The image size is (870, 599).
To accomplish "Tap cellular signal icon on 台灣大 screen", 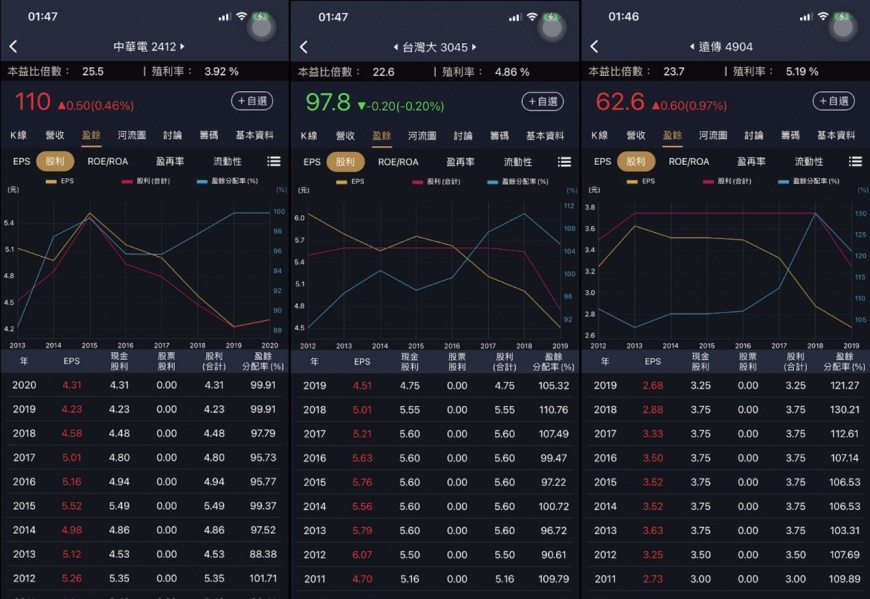I will pyautogui.click(x=514, y=18).
